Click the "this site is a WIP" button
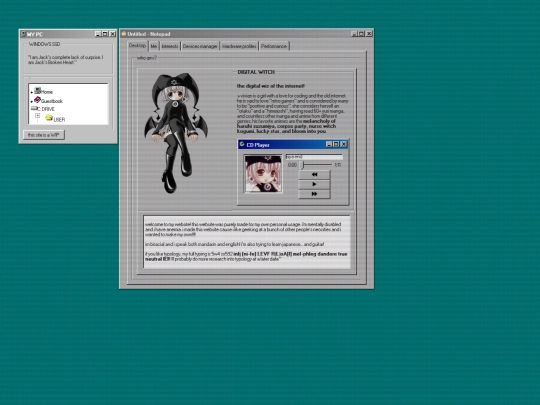The height and width of the screenshot is (405, 540). 44,135
